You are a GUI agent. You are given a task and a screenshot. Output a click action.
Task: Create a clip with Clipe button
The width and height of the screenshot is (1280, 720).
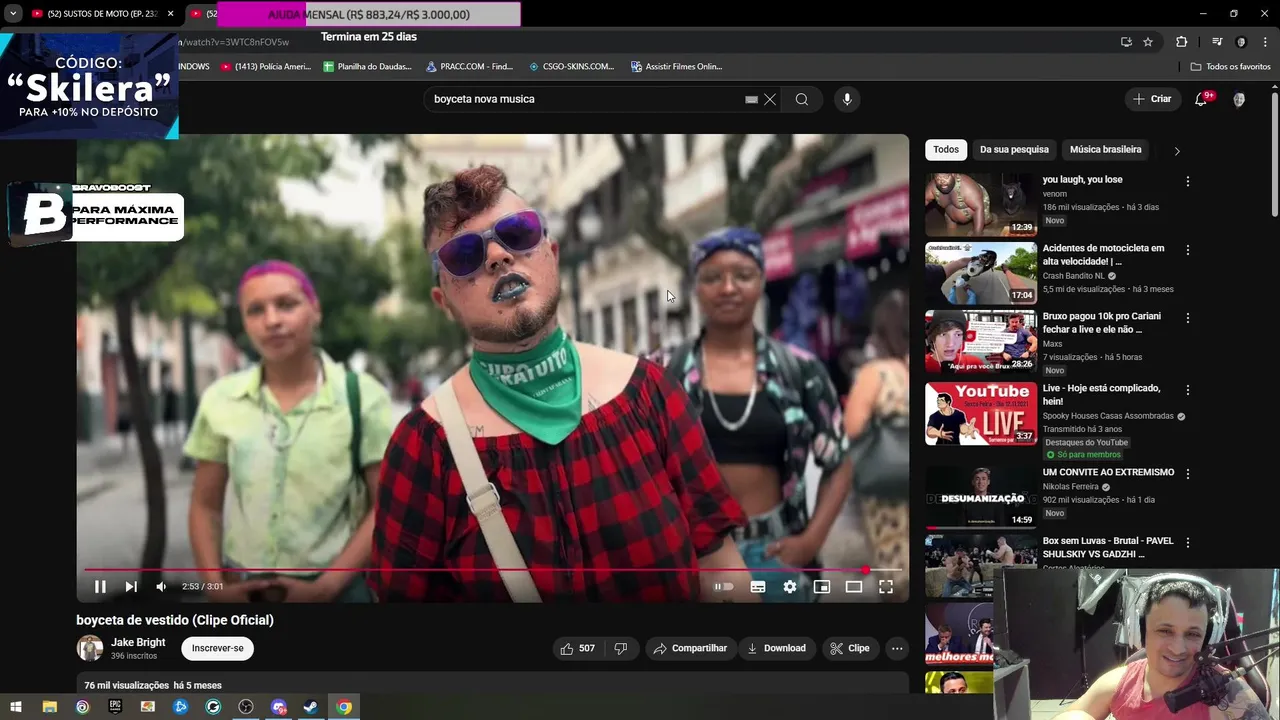[849, 648]
